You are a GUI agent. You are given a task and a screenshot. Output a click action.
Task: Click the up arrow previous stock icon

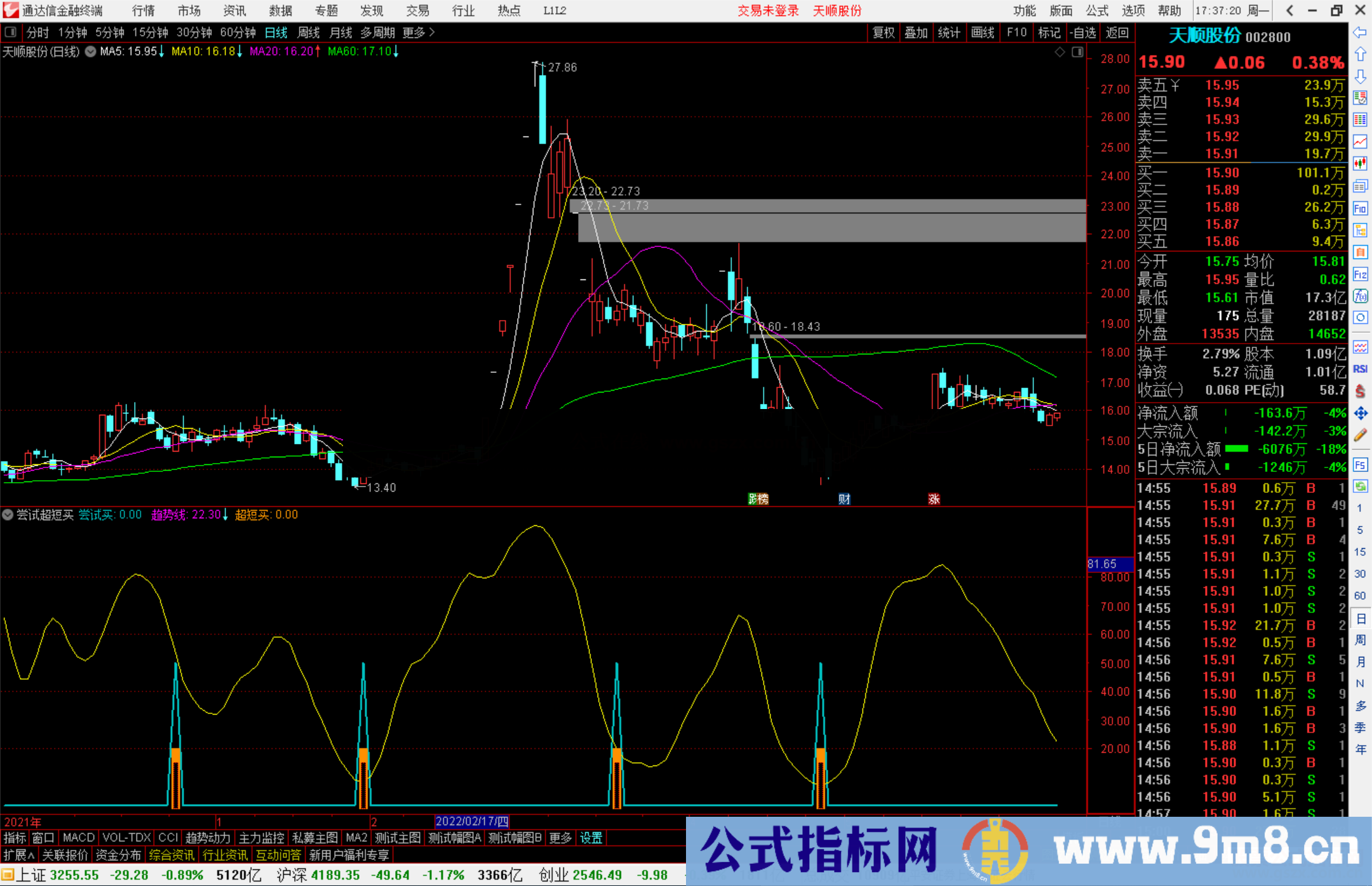pyautogui.click(x=1360, y=54)
